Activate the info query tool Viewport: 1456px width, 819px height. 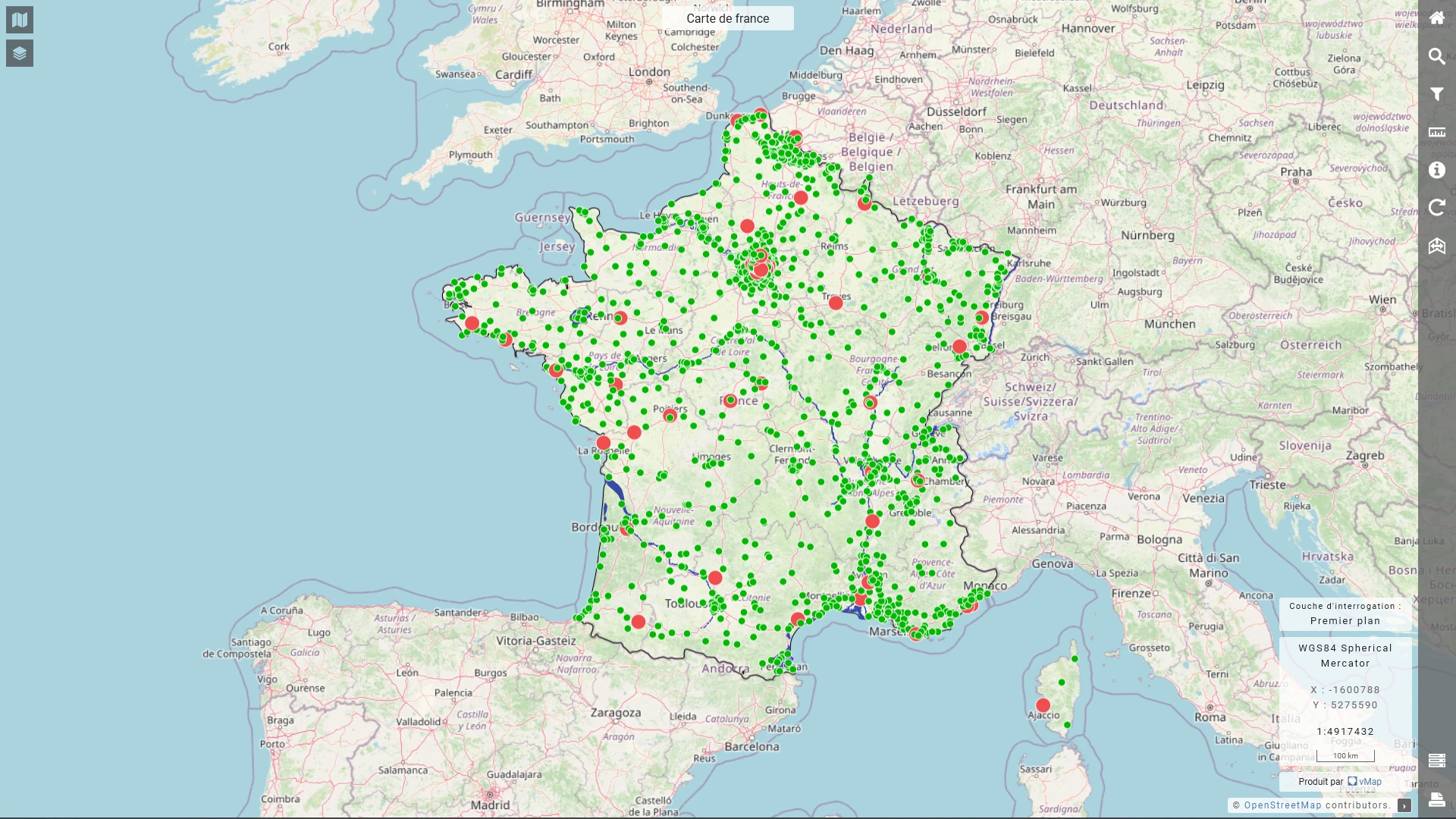tap(1436, 170)
